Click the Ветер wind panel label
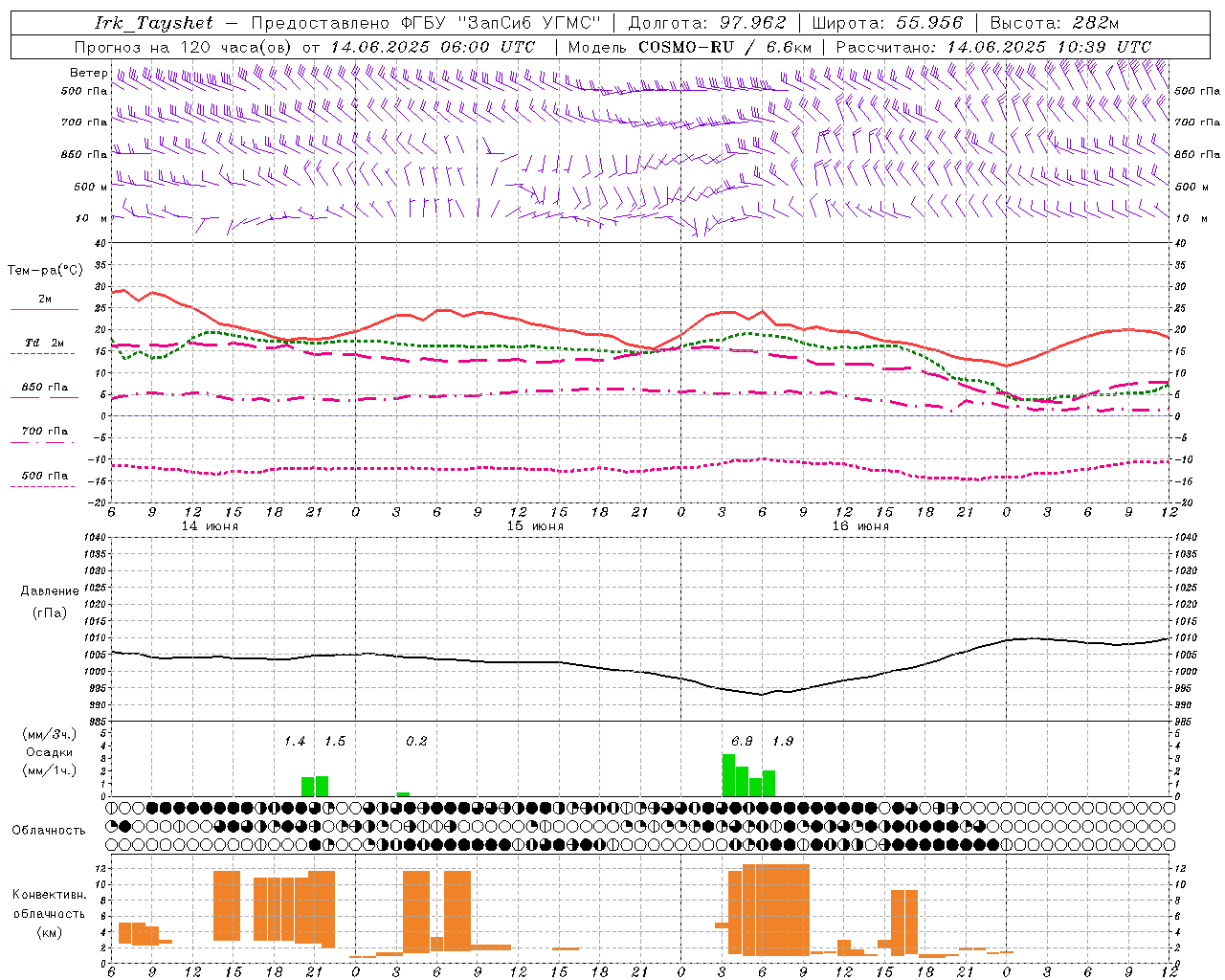 tap(88, 73)
